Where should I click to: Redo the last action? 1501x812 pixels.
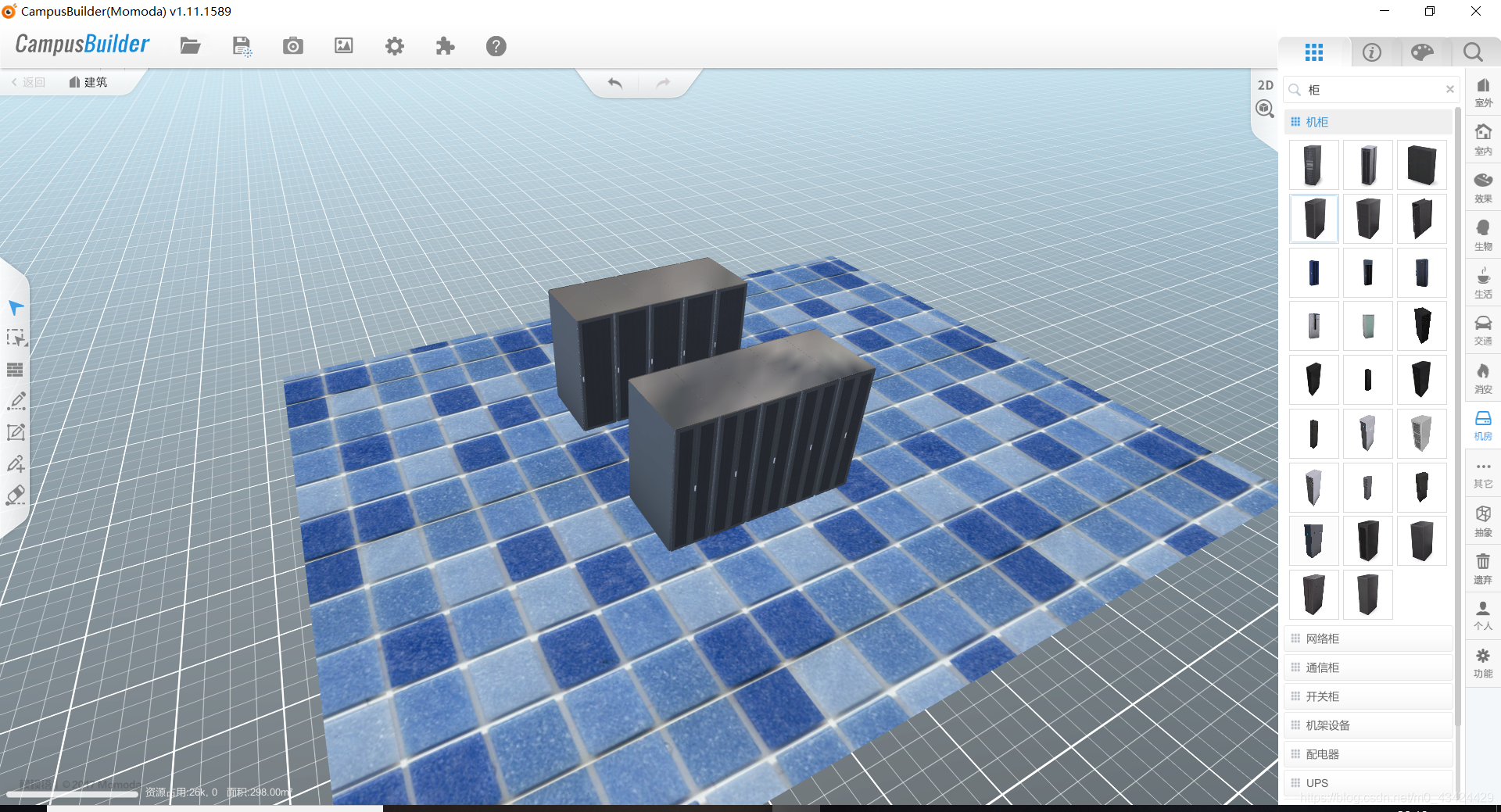coord(663,83)
